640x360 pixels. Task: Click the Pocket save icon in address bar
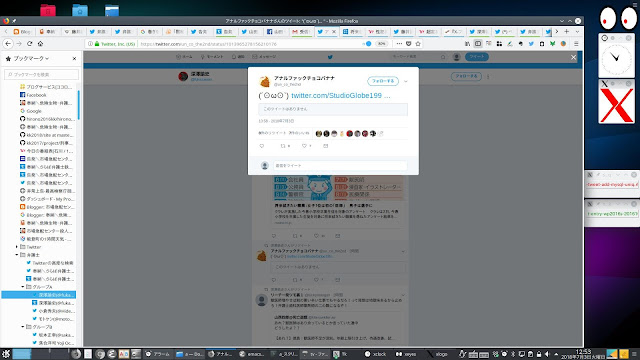(409, 44)
